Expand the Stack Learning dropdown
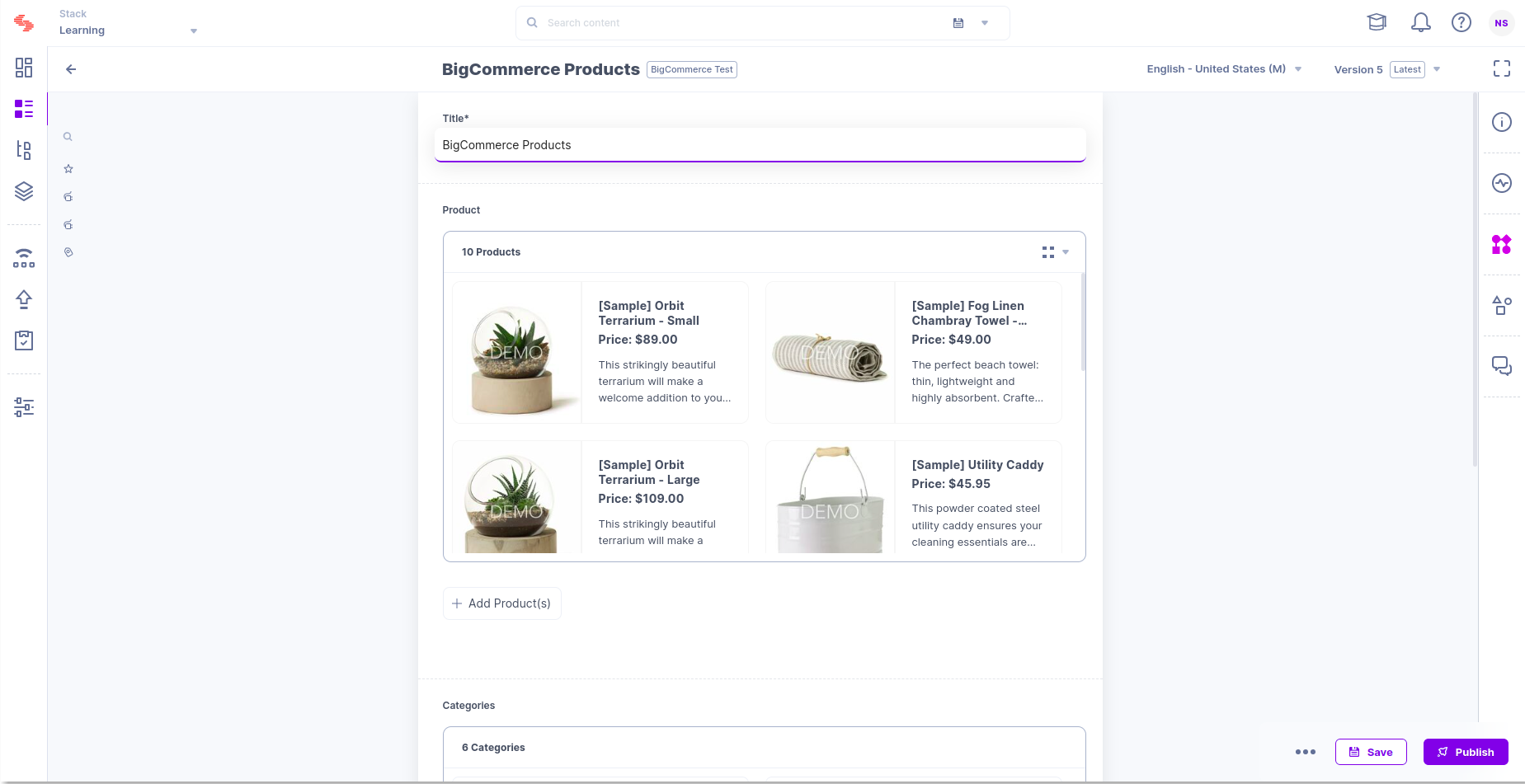This screenshot has height=784, width=1525. pos(194,31)
